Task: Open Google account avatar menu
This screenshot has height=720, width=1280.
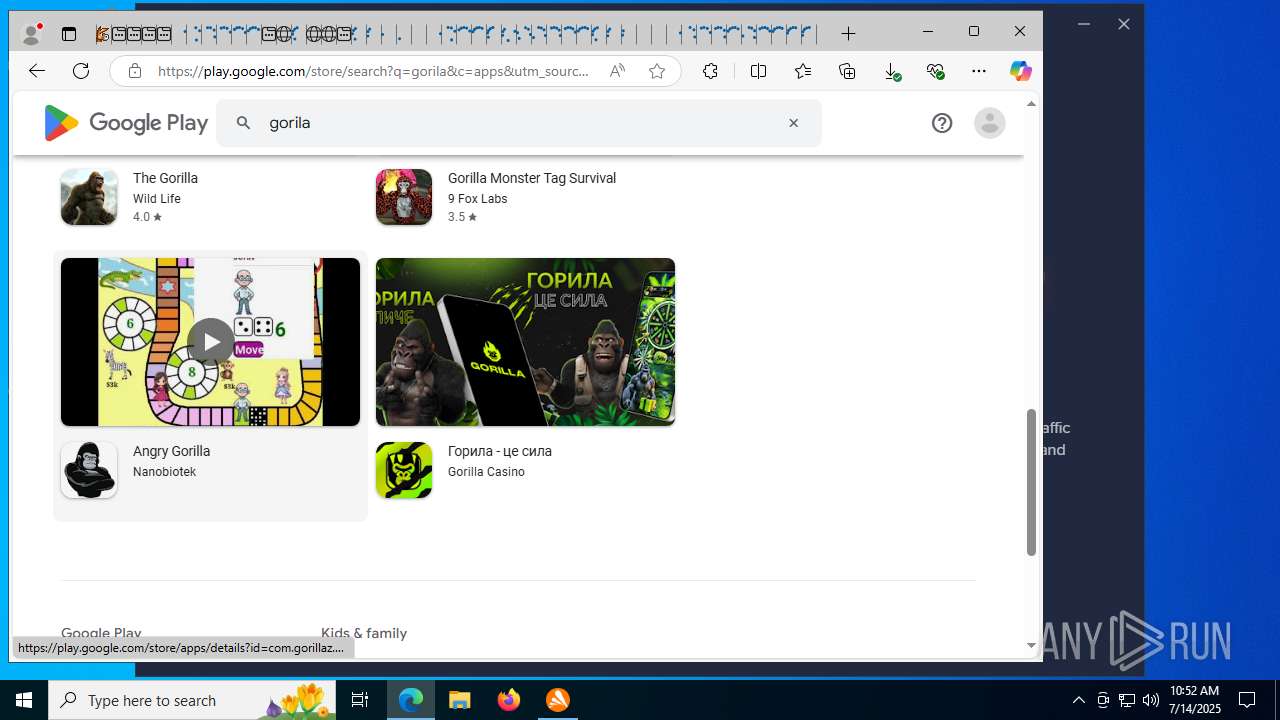Action: [x=990, y=123]
